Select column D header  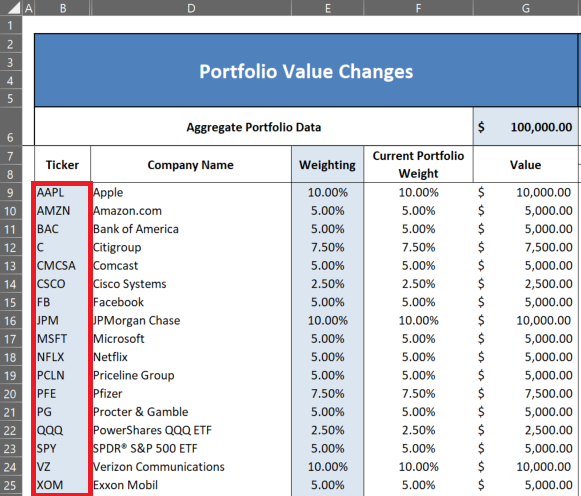point(191,8)
